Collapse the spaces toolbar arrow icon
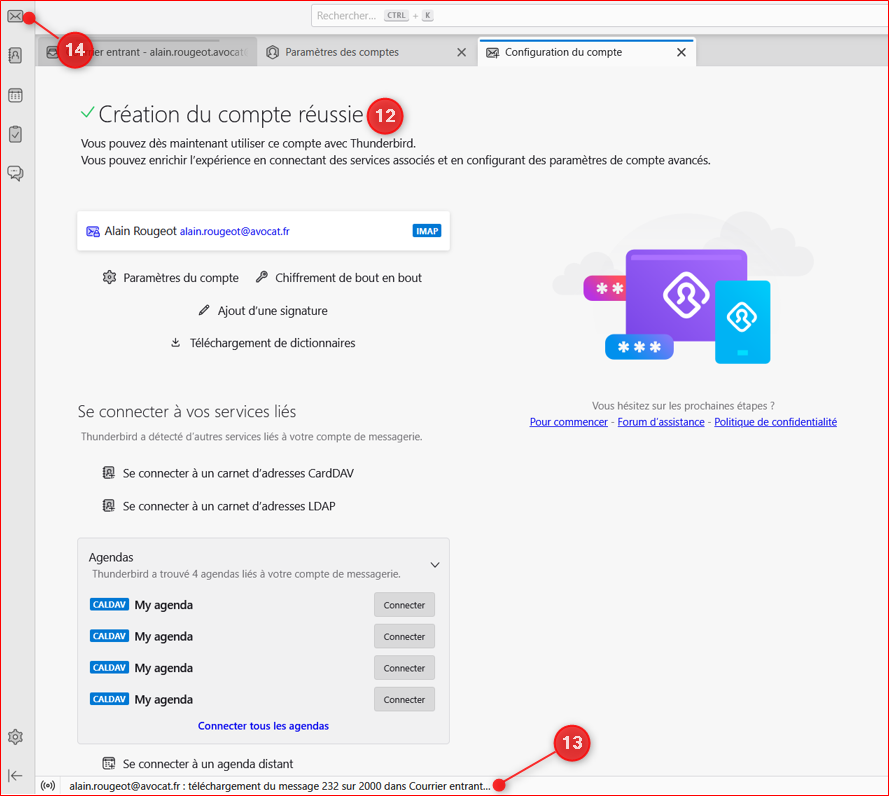The height and width of the screenshot is (796, 889). click(x=15, y=775)
